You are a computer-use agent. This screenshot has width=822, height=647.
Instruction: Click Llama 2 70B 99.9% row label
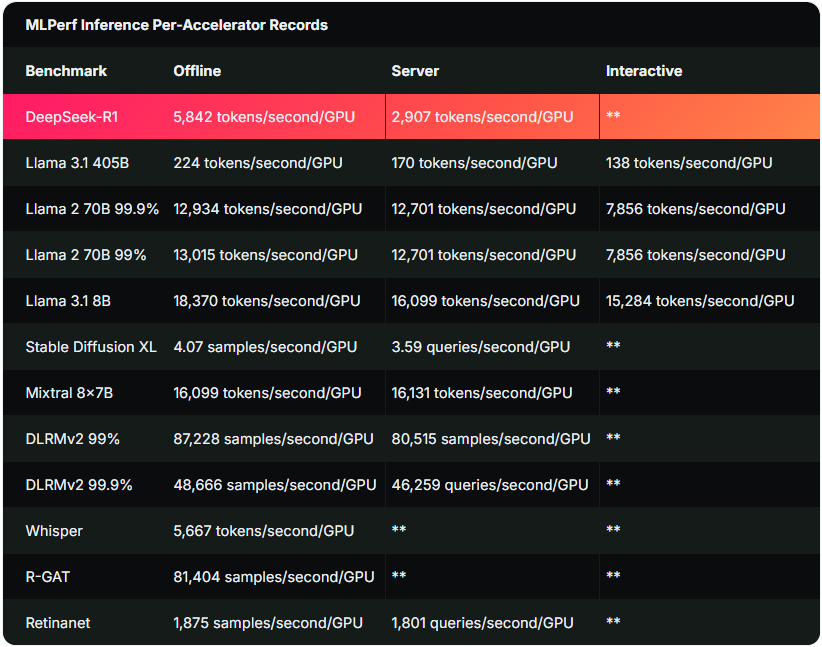coord(92,209)
